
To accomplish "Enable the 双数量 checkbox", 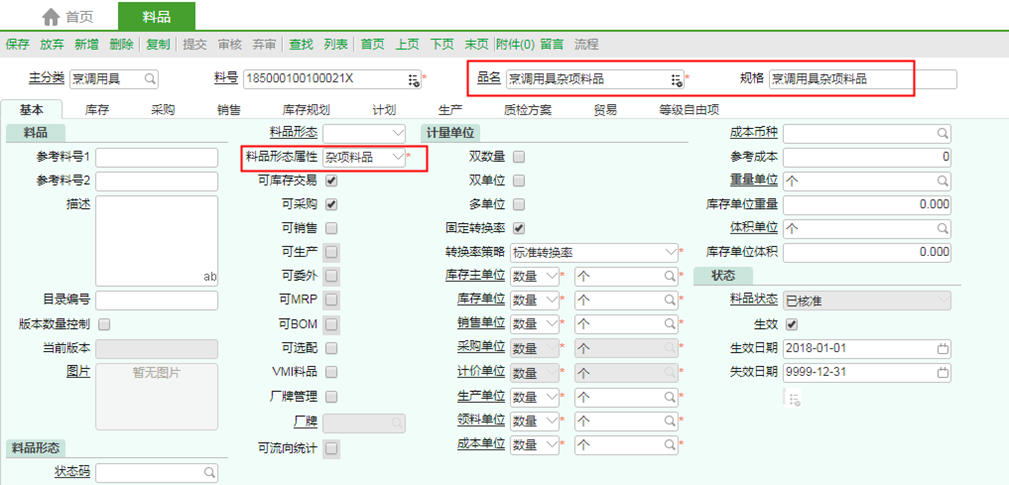I will coord(518,157).
